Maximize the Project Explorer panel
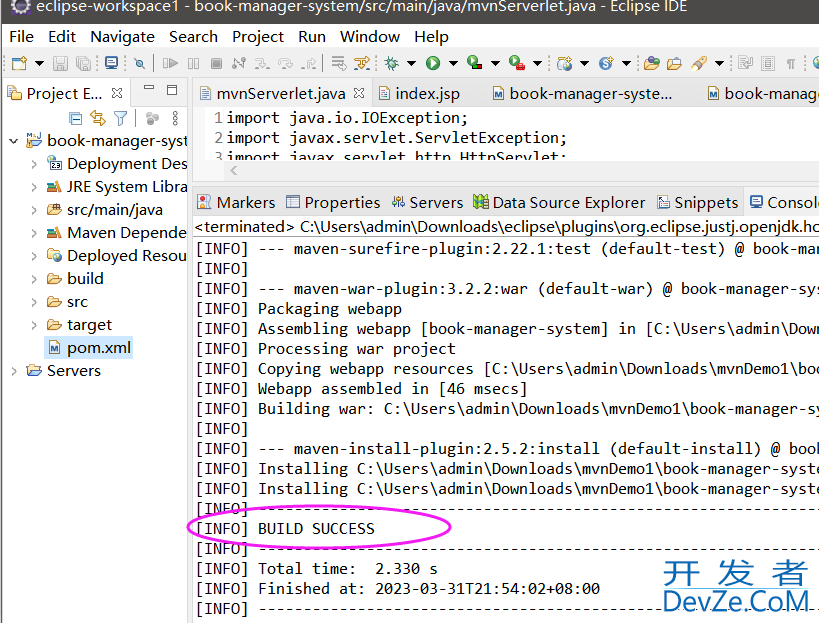The height and width of the screenshot is (623, 819). (172, 90)
